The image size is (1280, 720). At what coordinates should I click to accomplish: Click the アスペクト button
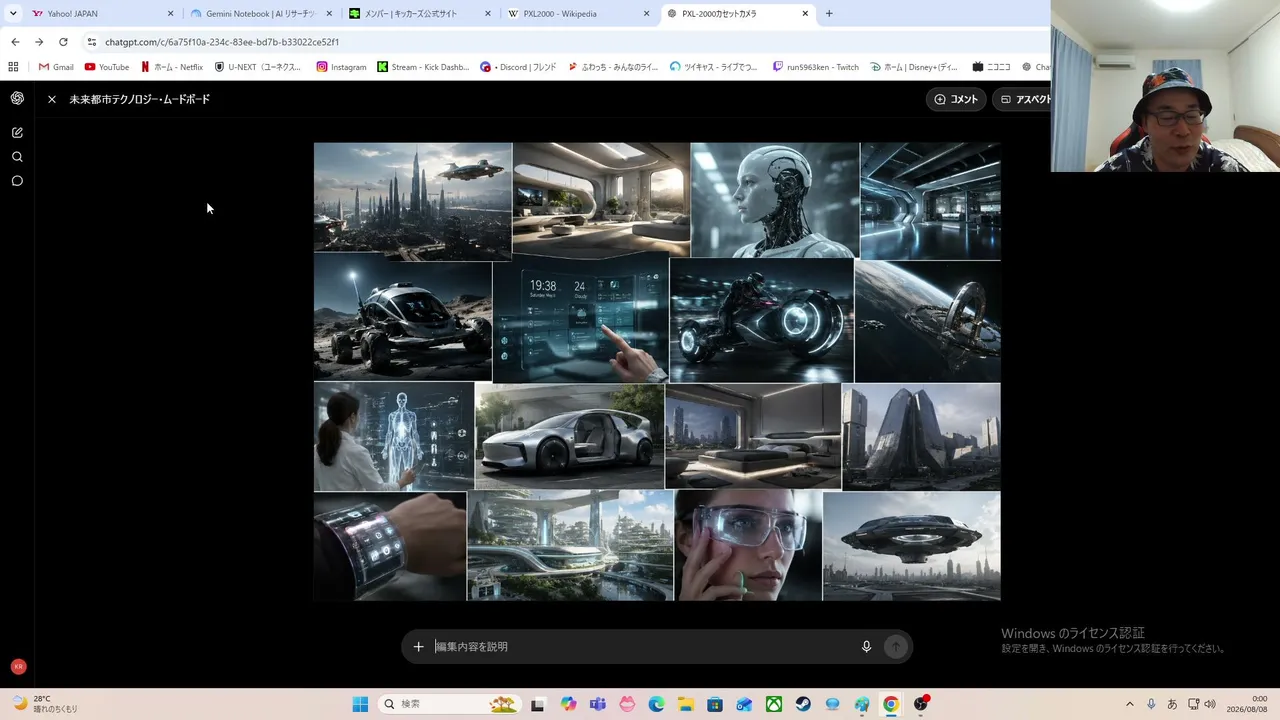[x=1022, y=99]
